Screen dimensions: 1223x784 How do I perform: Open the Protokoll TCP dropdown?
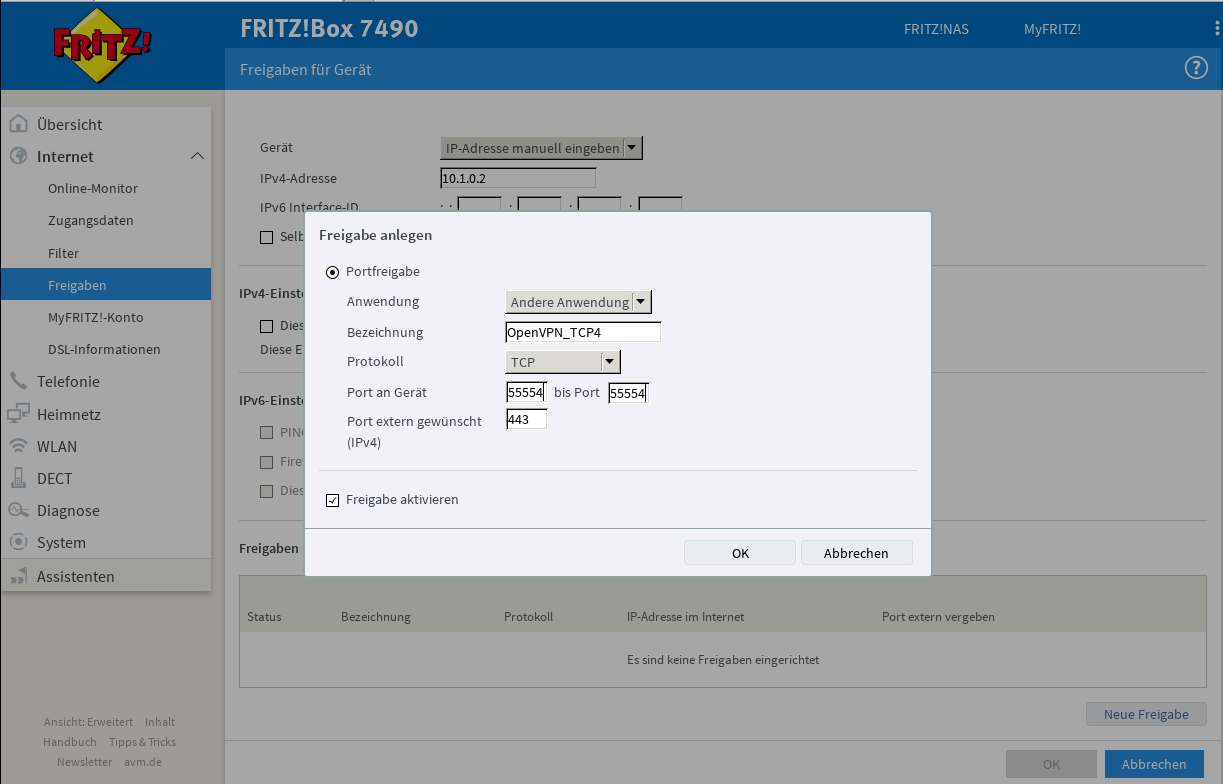(x=563, y=362)
